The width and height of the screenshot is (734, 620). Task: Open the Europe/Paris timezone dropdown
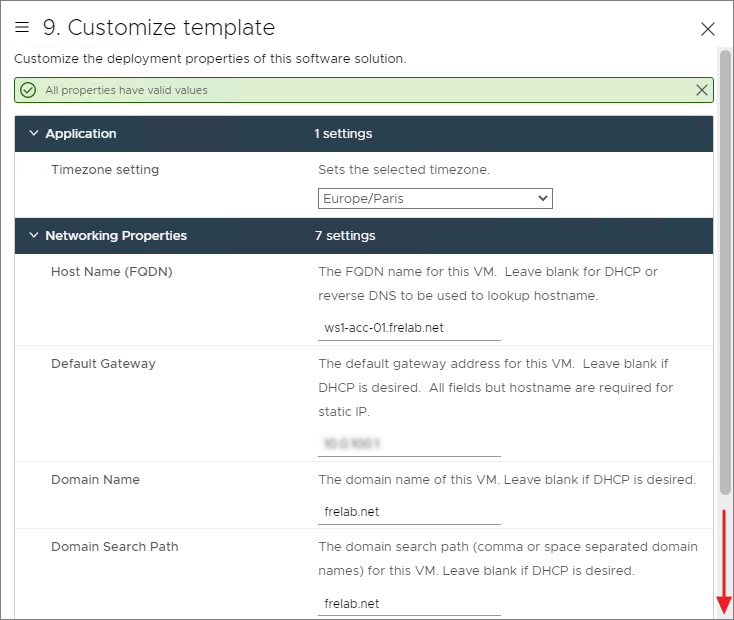[x=435, y=199]
